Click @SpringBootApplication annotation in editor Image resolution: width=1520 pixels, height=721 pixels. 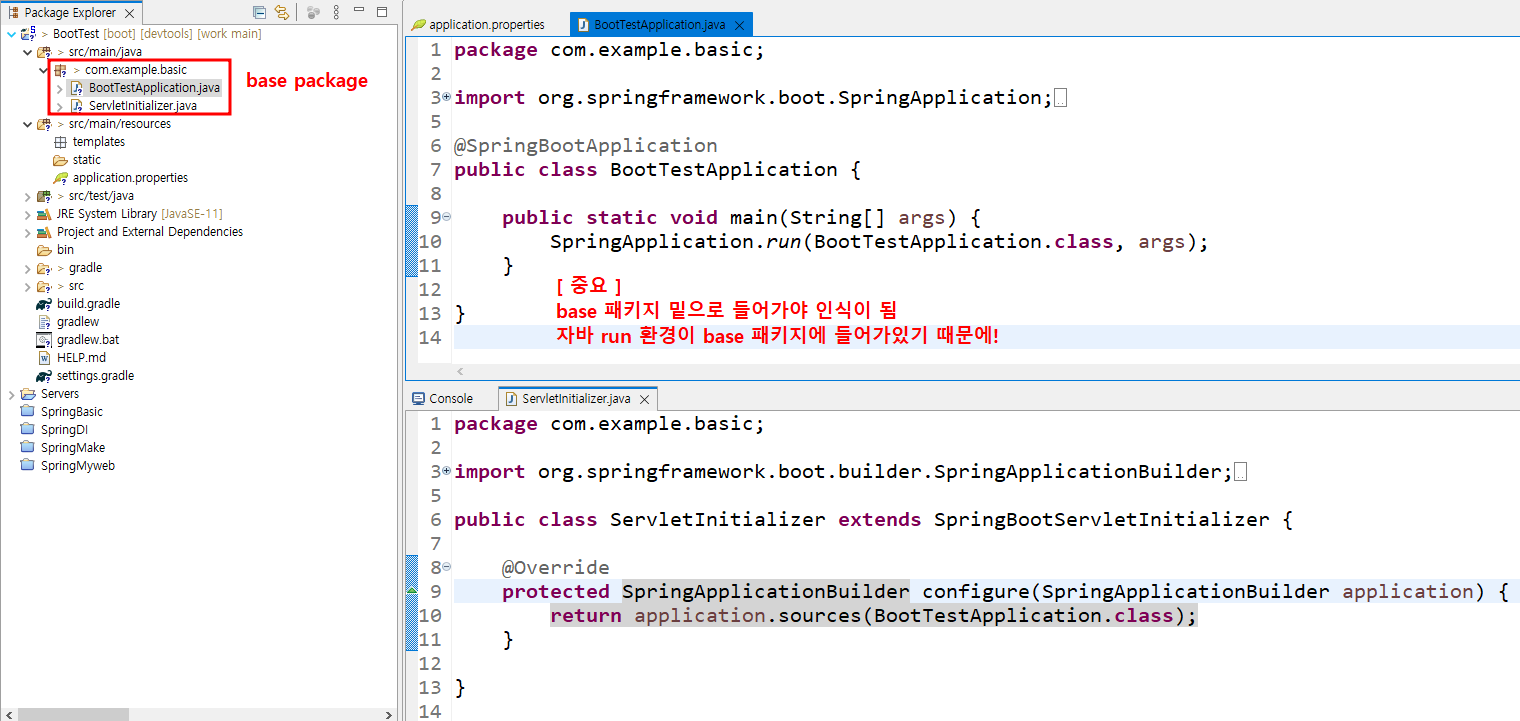point(586,145)
